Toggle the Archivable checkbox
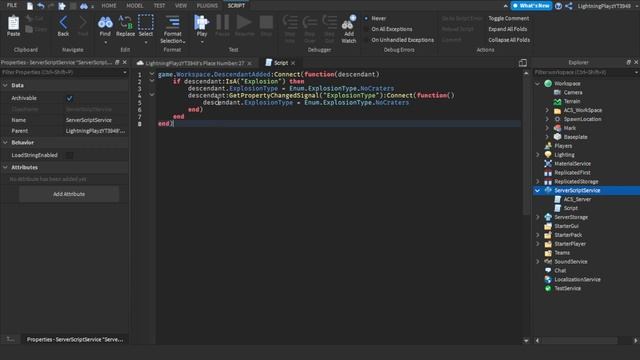The height and width of the screenshot is (360, 640). (69, 98)
